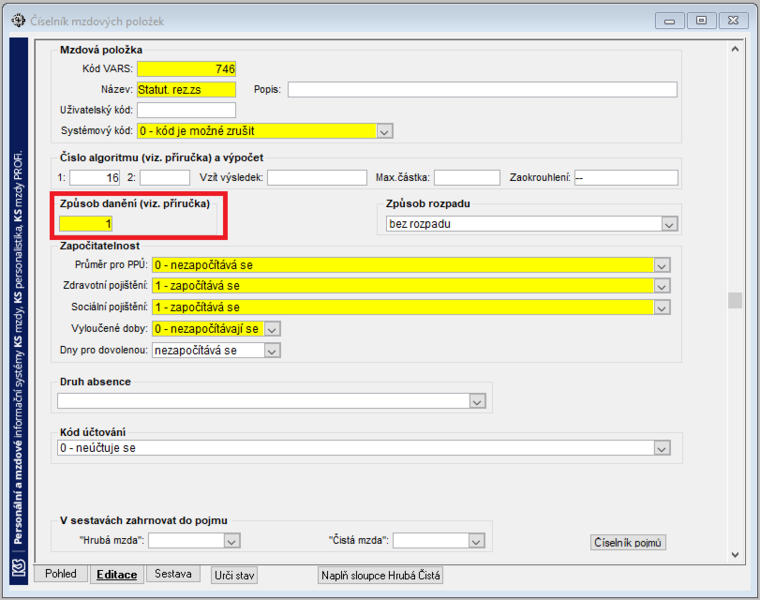Open the "Čistá mzda" dropdown

tap(476, 541)
